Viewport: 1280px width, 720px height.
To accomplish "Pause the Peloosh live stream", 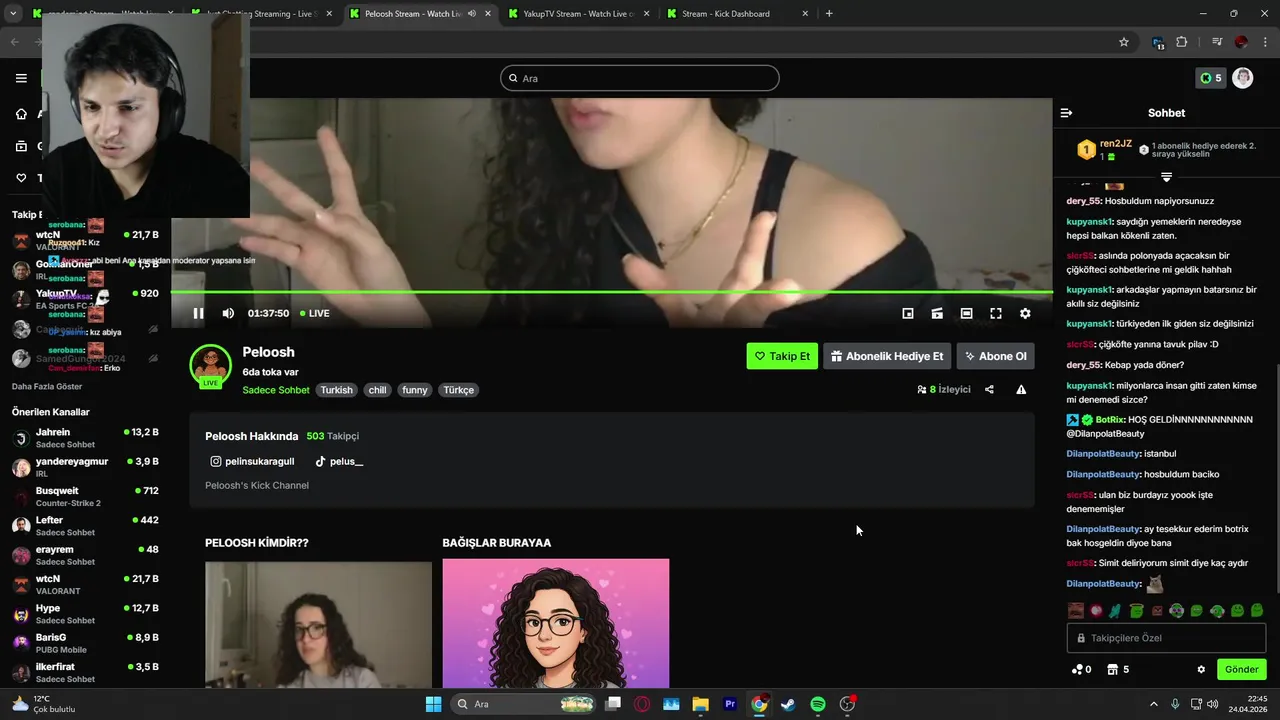I will [x=198, y=313].
